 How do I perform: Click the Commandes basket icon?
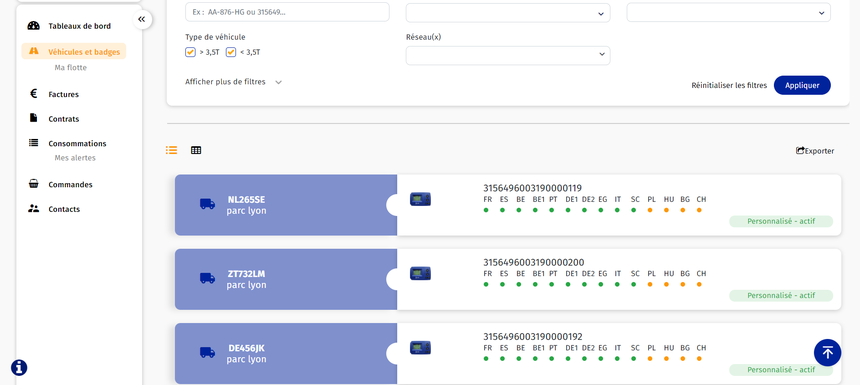click(x=33, y=184)
